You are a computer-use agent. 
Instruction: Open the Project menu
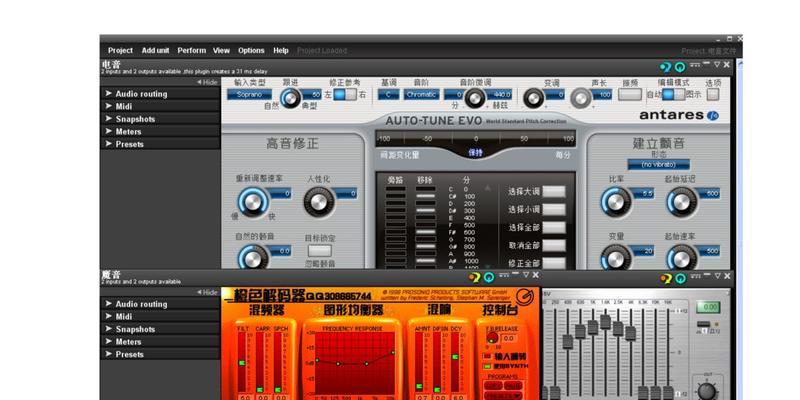coord(120,51)
